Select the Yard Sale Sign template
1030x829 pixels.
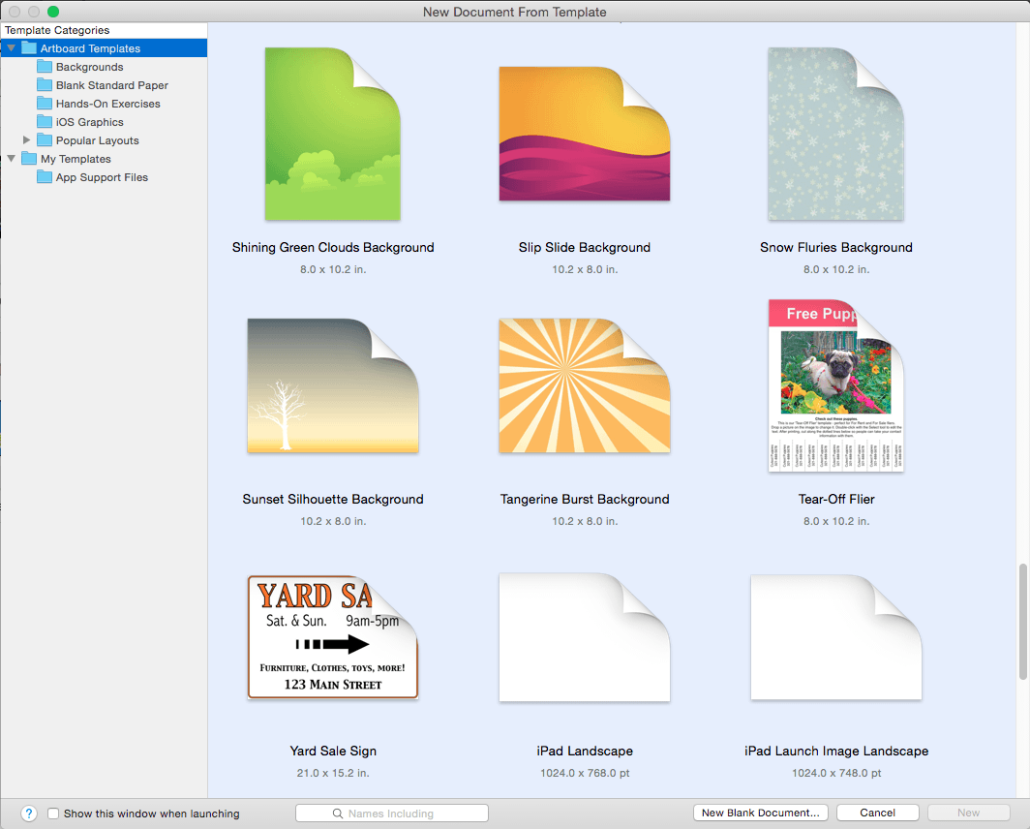[x=332, y=637]
